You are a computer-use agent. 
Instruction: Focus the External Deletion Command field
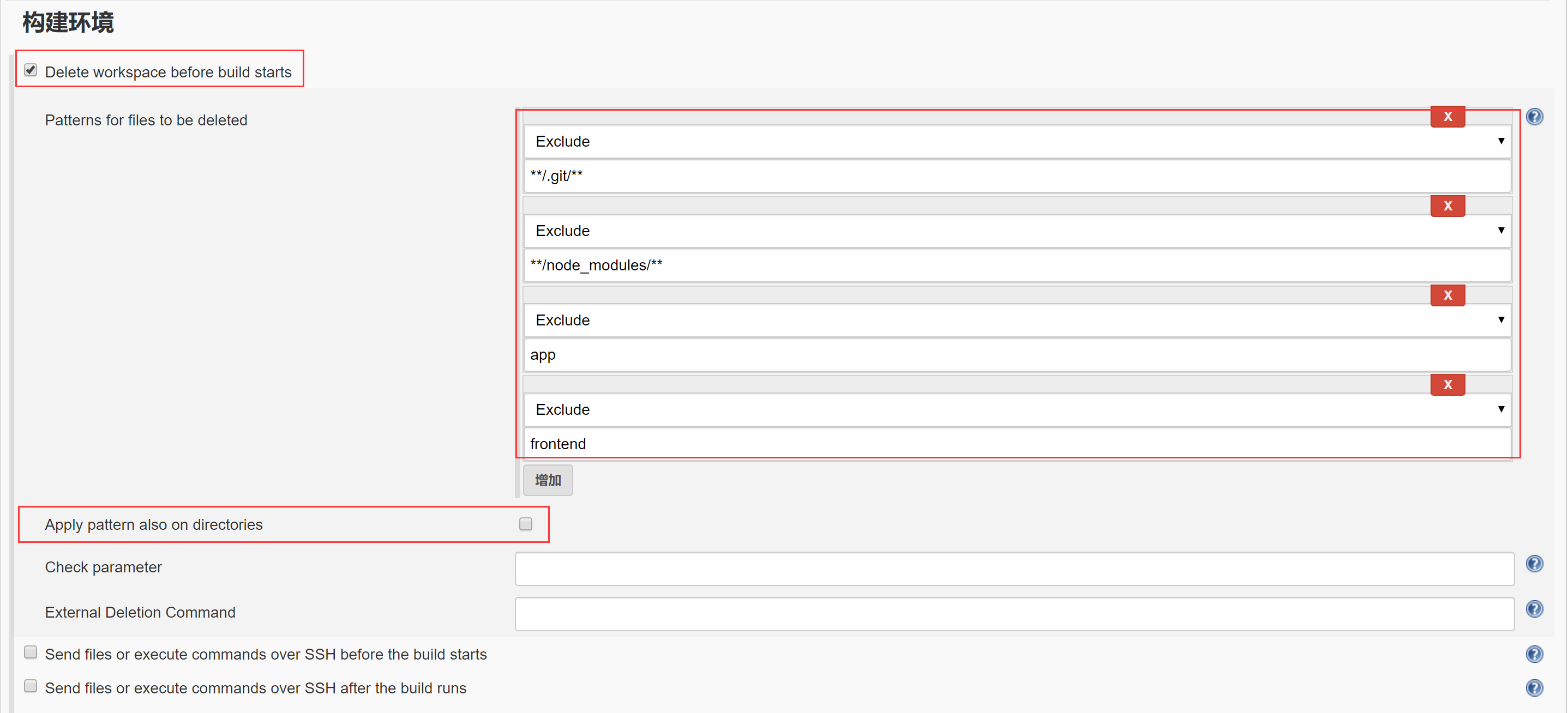[1014, 614]
